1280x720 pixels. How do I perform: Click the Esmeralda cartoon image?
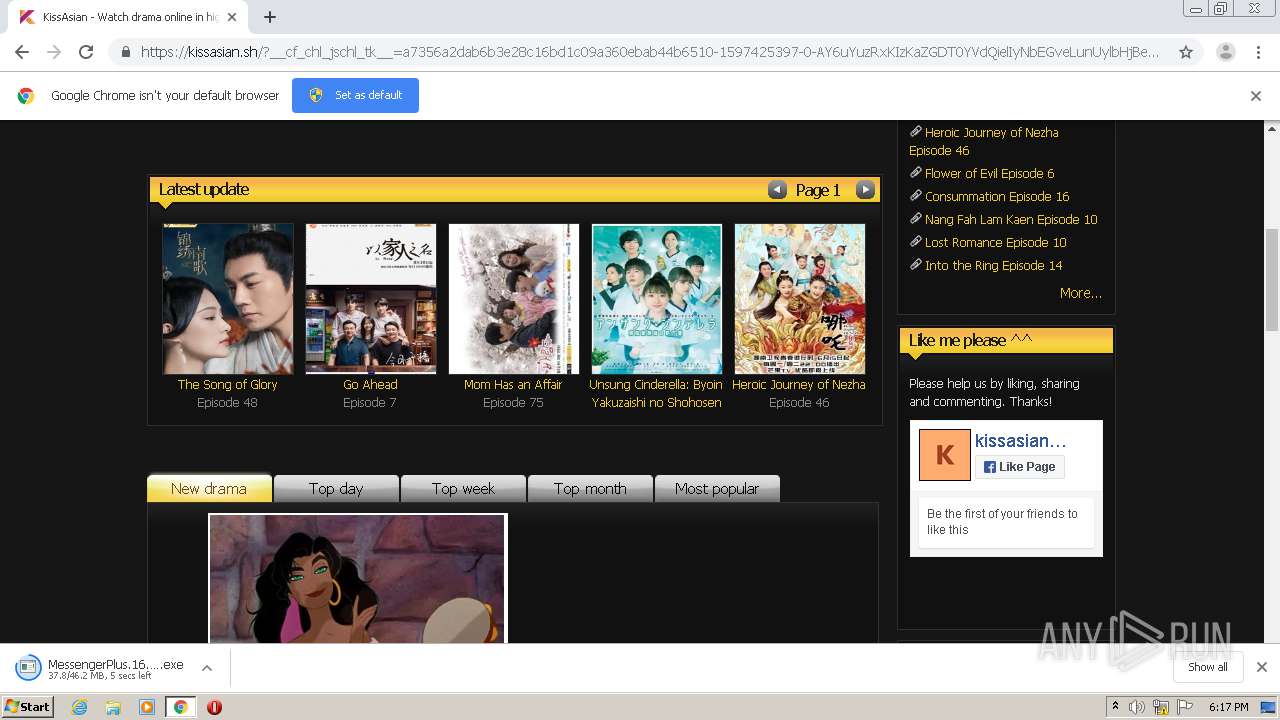358,578
